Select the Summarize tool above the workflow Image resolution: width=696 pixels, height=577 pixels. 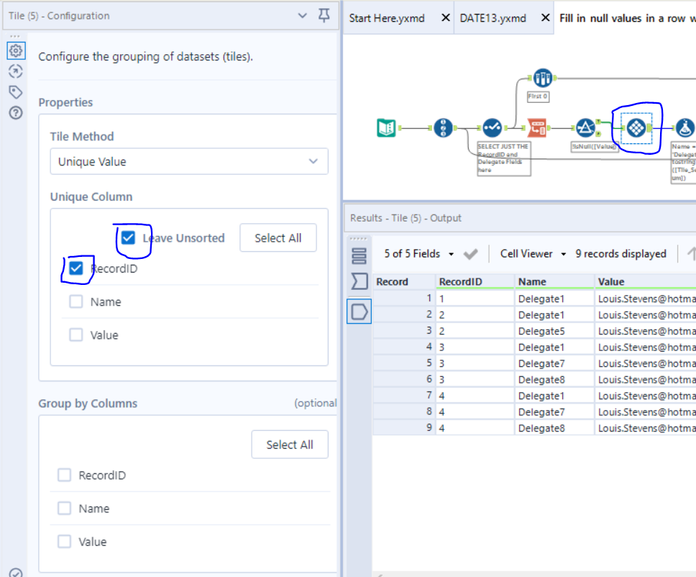click(x=542, y=78)
